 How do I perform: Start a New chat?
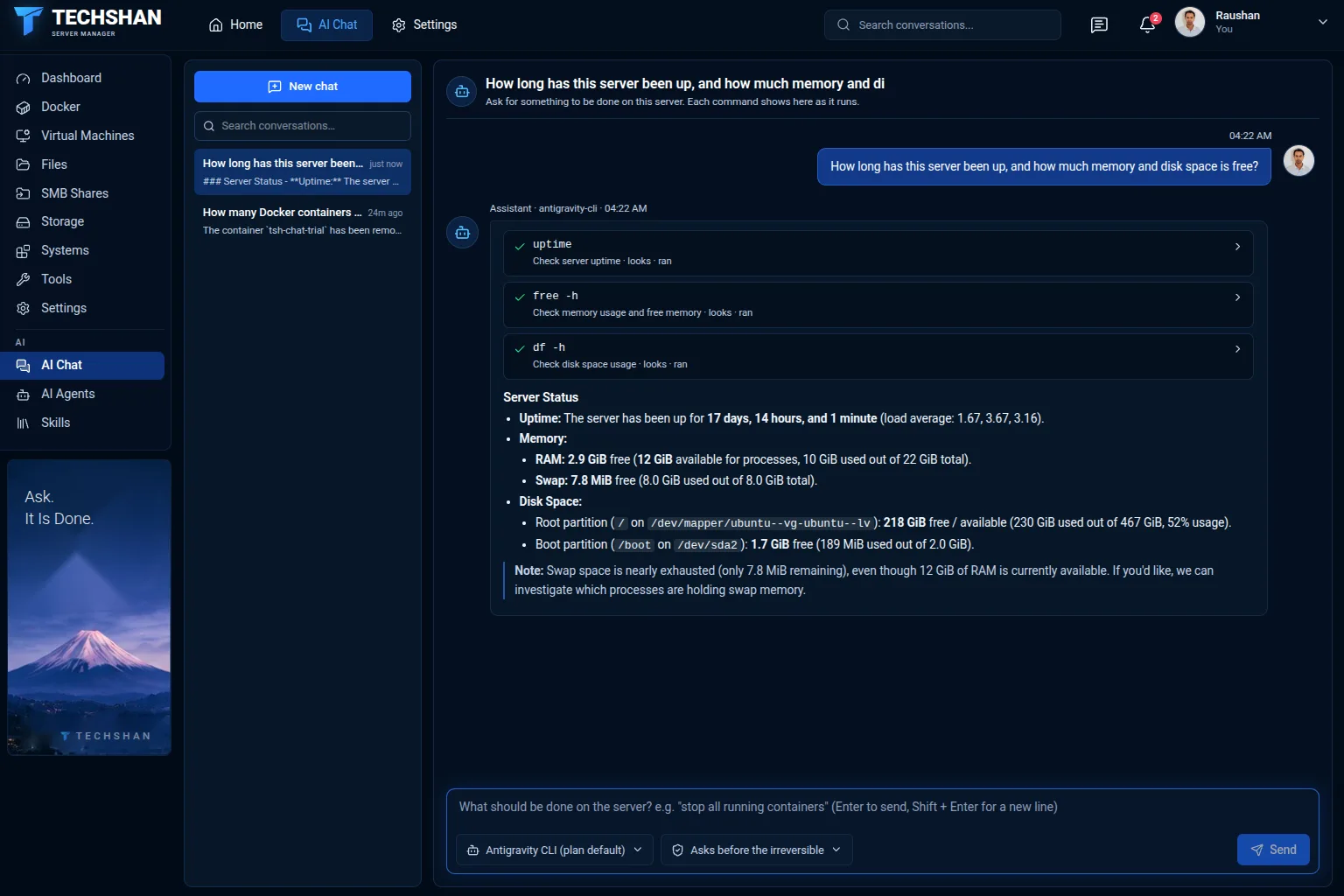click(303, 87)
